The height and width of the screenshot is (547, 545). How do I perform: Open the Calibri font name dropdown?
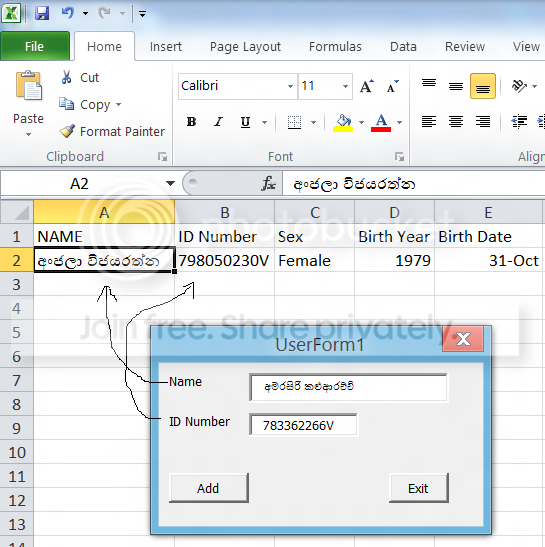click(290, 86)
